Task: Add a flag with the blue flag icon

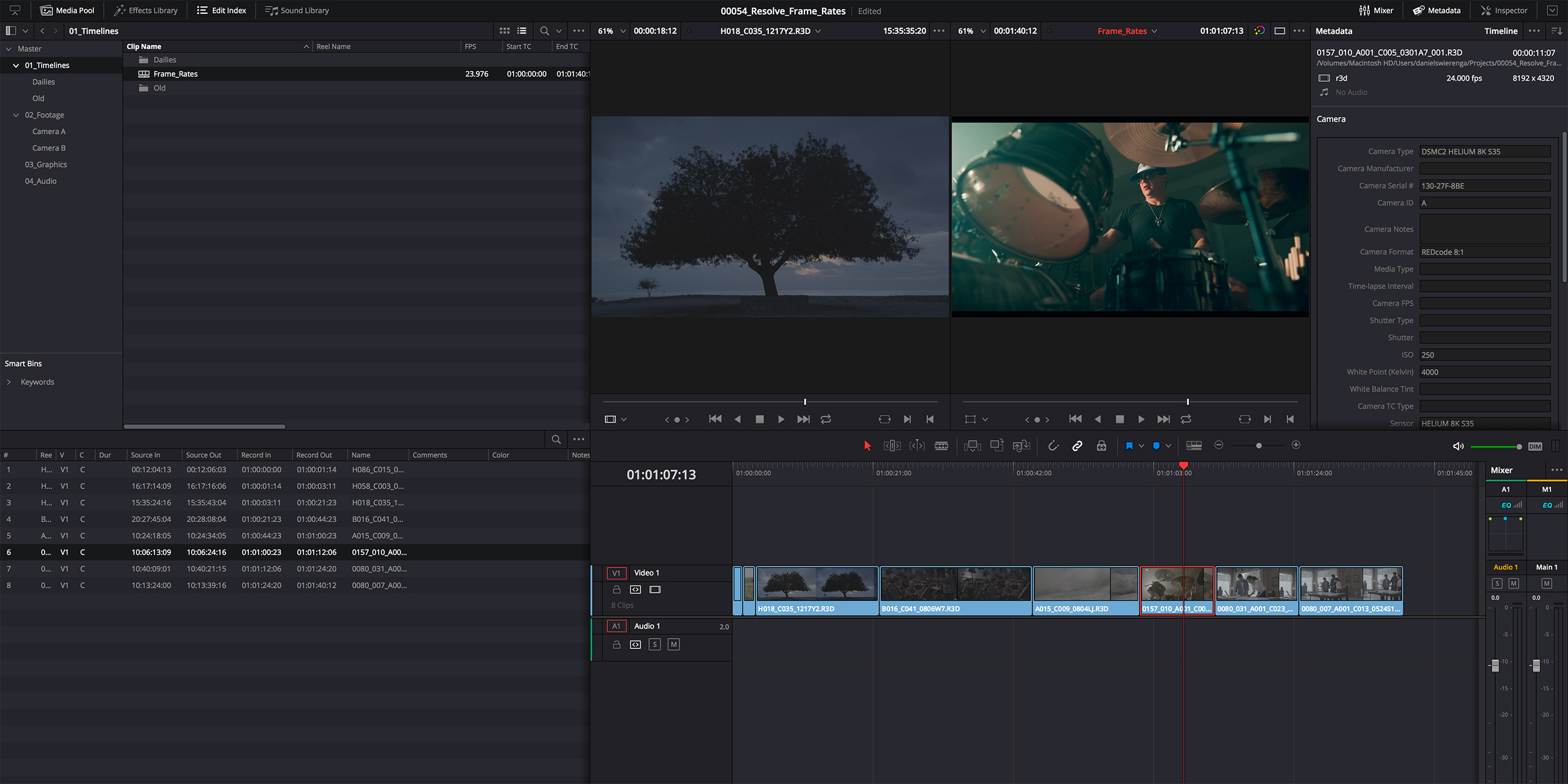Action: (1130, 446)
